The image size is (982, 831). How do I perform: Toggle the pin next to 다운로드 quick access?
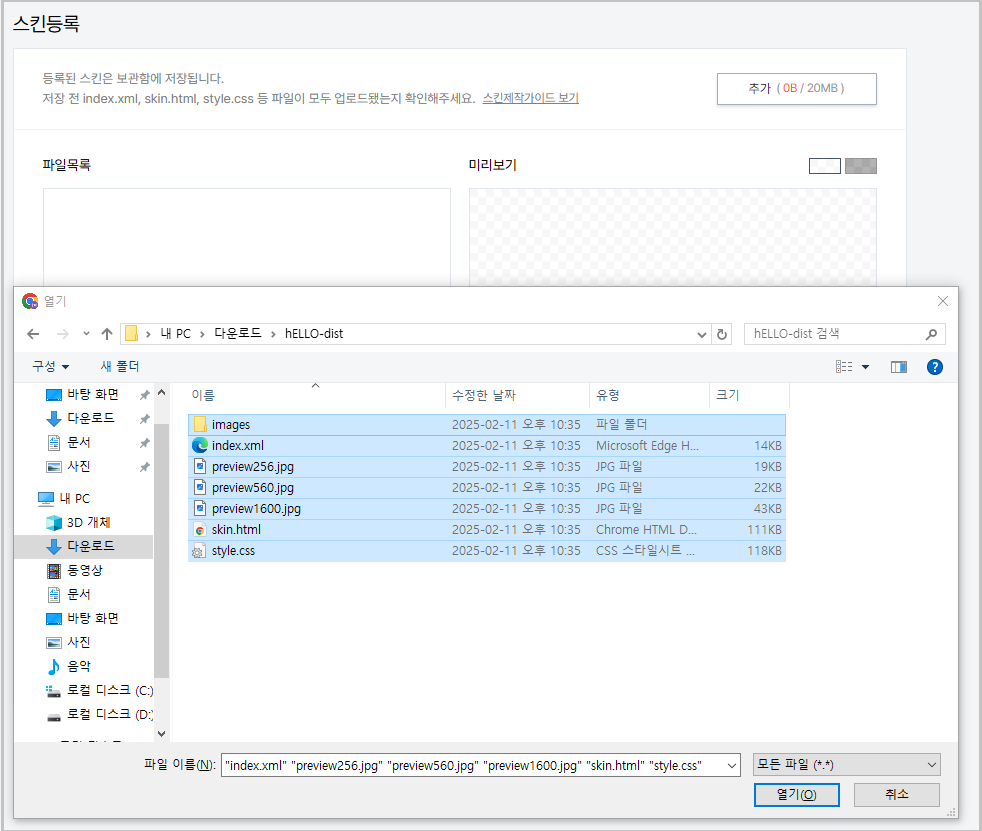[146, 418]
